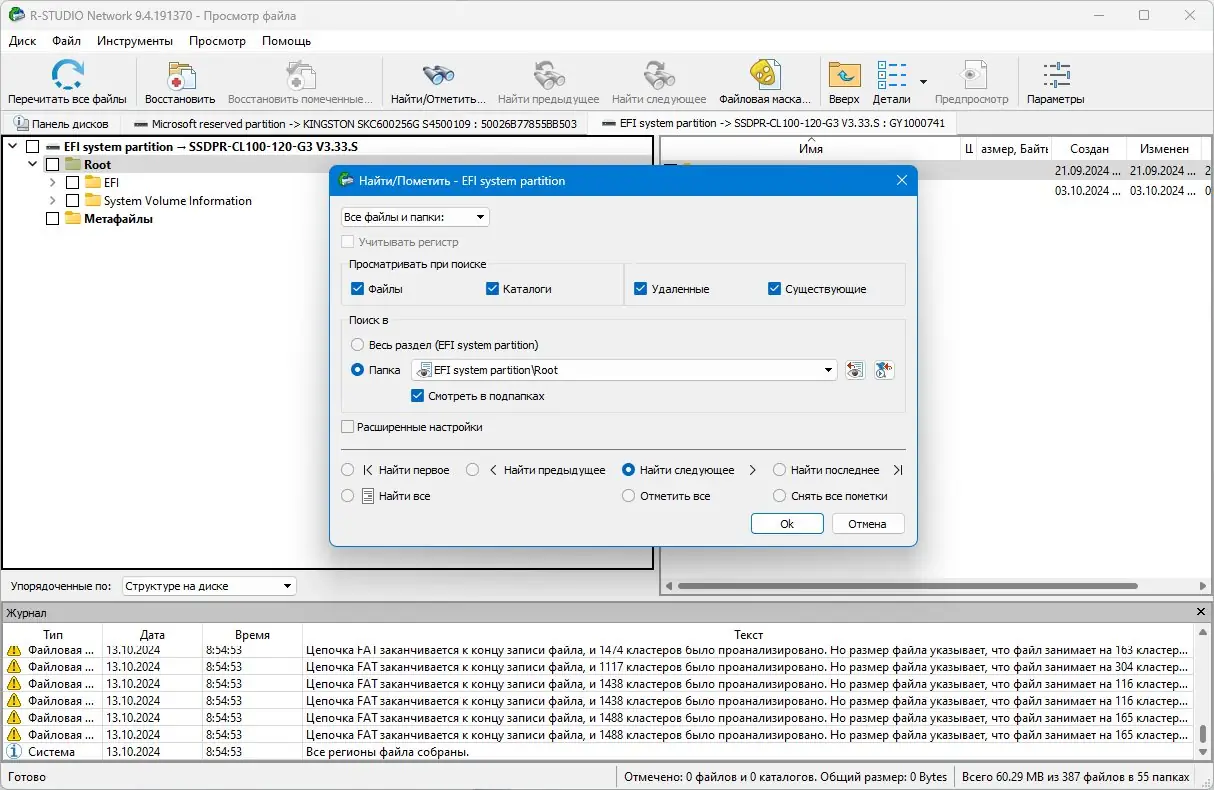Click the Тип column header in log

(x=53, y=635)
